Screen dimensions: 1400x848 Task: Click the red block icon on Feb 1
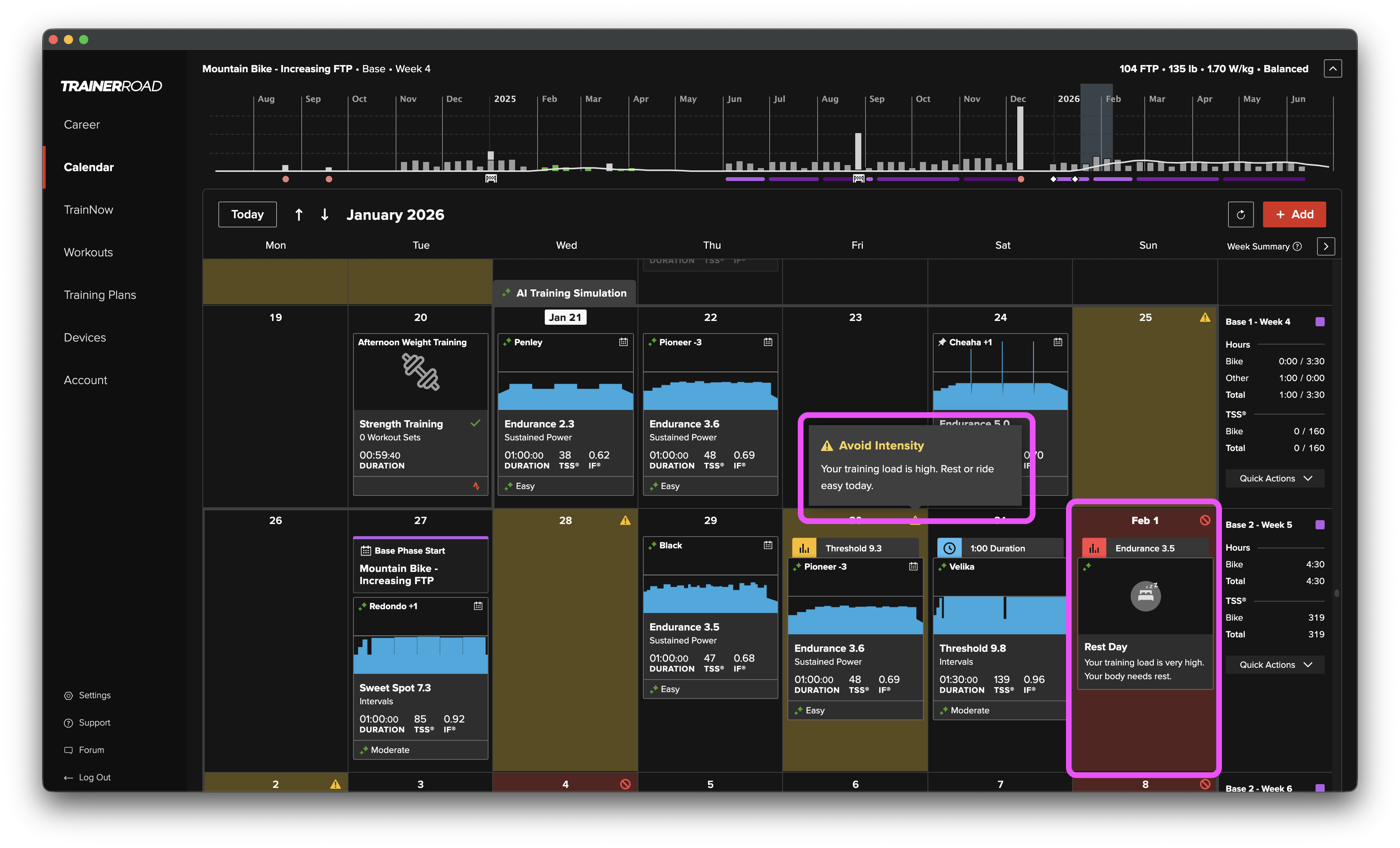[1204, 520]
